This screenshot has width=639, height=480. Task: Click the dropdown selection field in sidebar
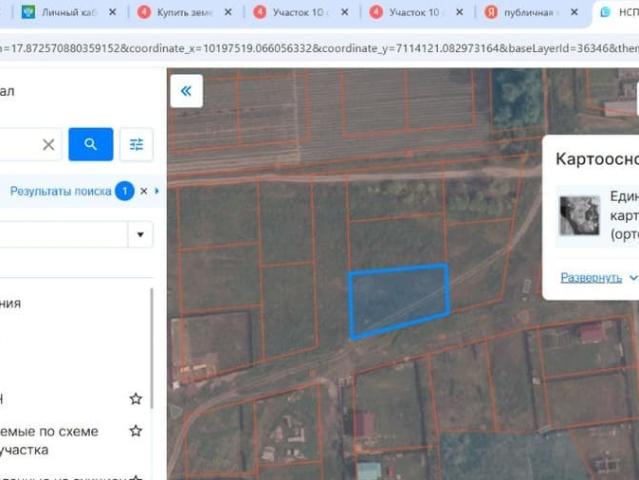(x=63, y=234)
